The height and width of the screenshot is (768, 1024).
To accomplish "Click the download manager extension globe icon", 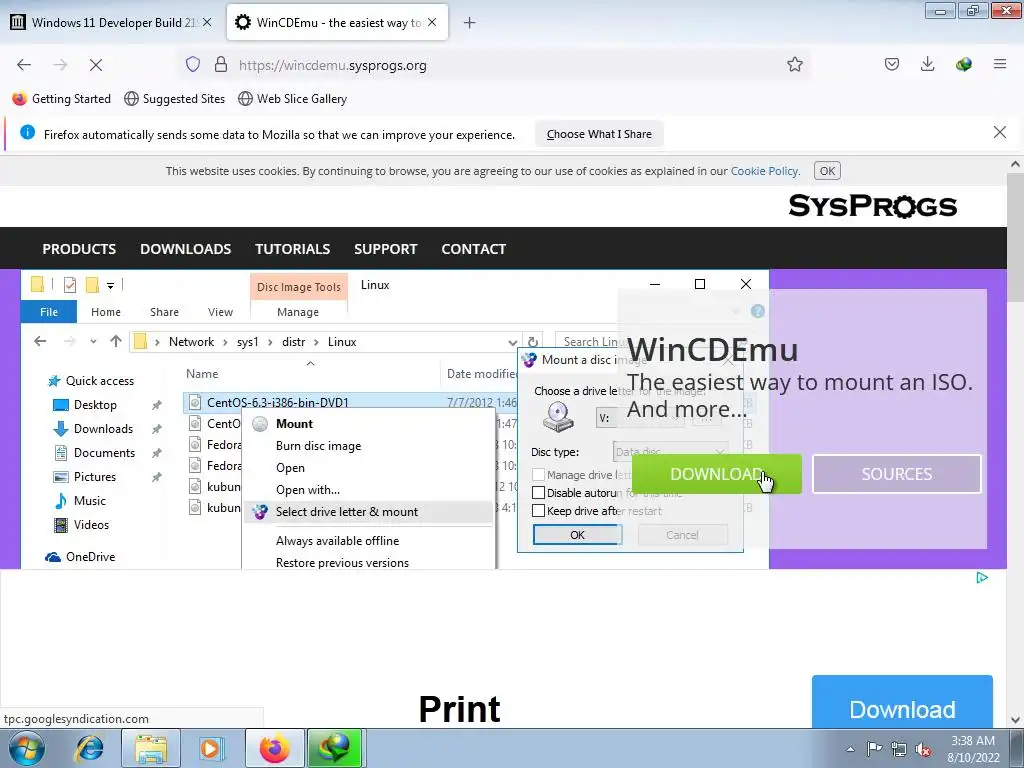I will coord(963,64).
